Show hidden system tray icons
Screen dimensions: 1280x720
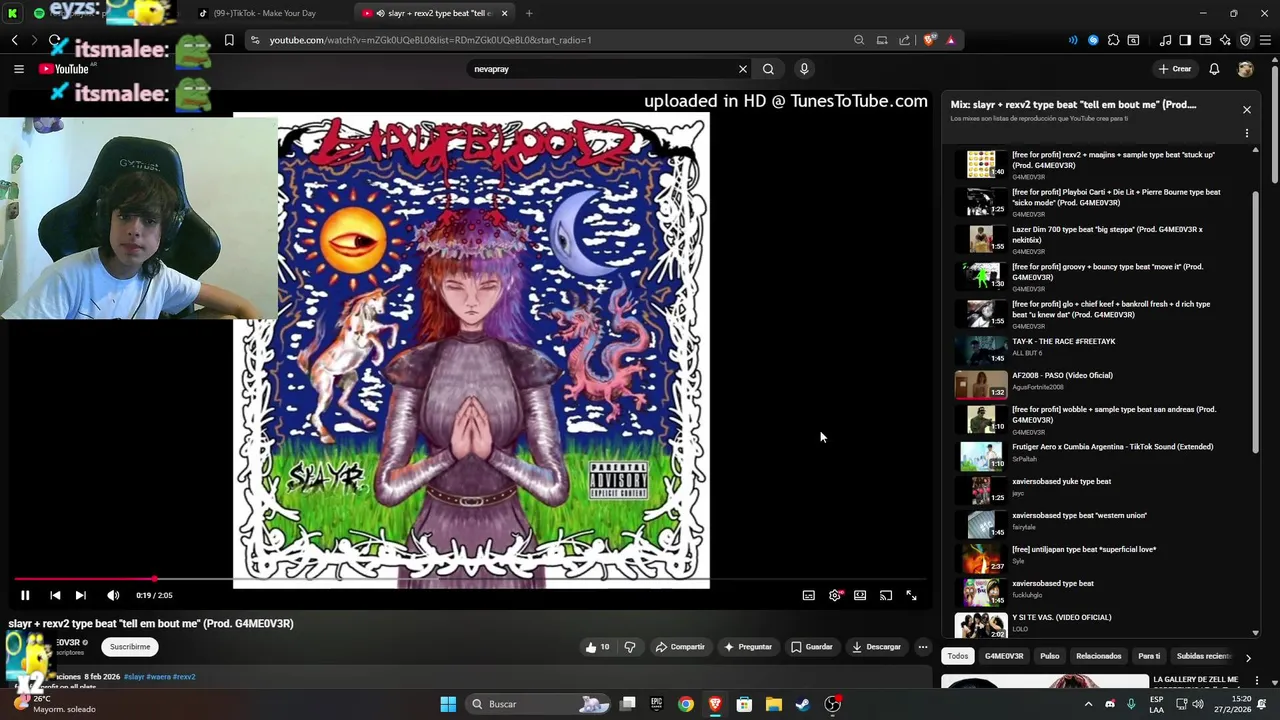1088,704
